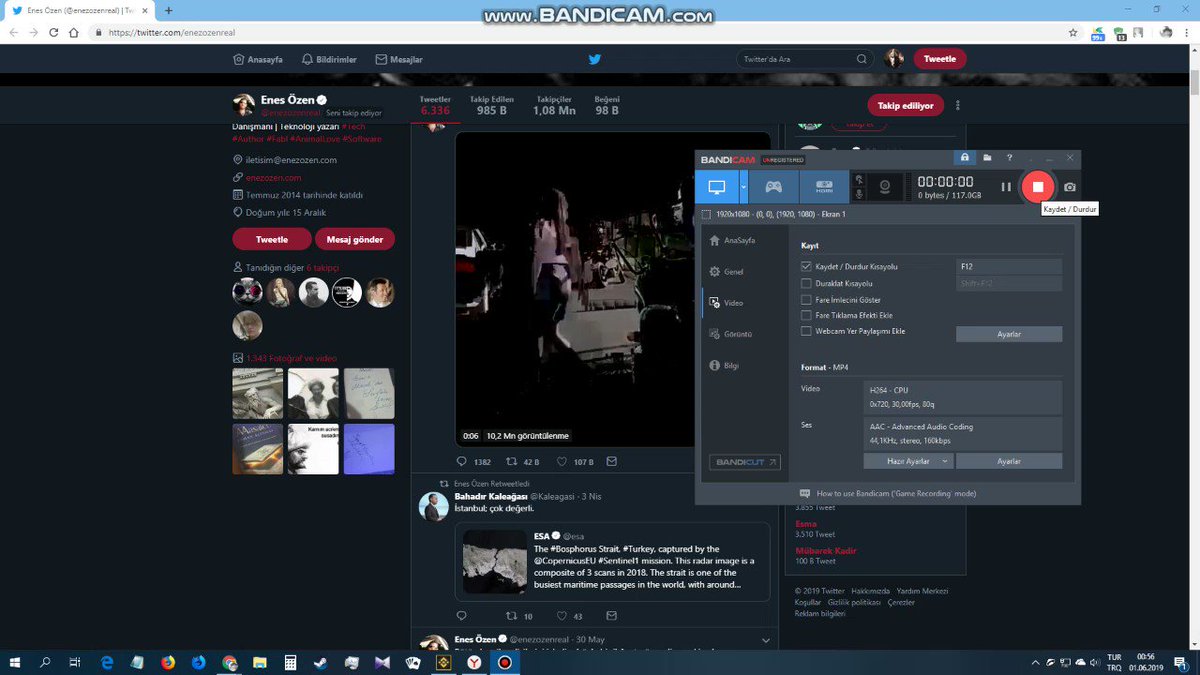Click the recording area selection icon
1200x675 pixels.
[706, 214]
